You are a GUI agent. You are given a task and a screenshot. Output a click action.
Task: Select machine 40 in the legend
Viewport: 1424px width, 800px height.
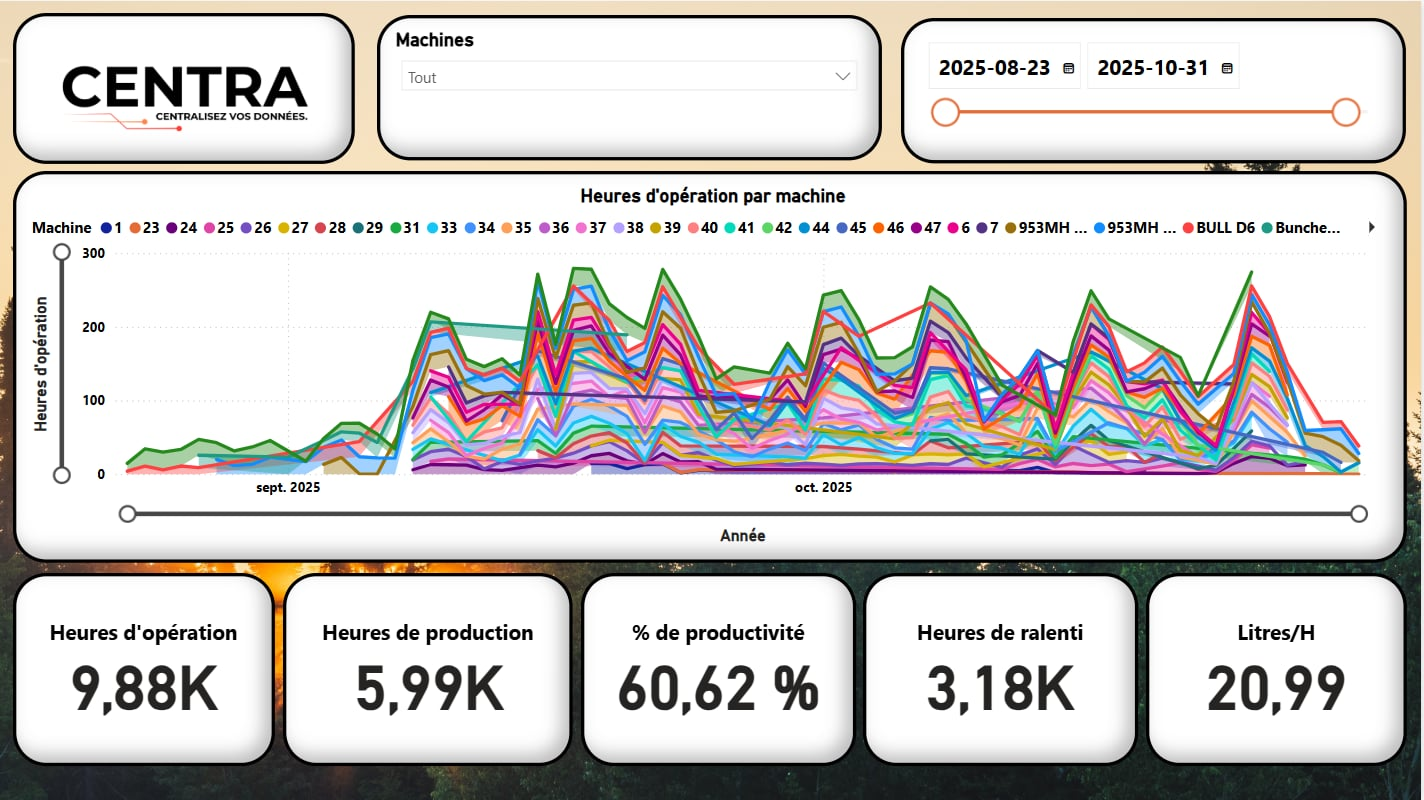click(702, 227)
